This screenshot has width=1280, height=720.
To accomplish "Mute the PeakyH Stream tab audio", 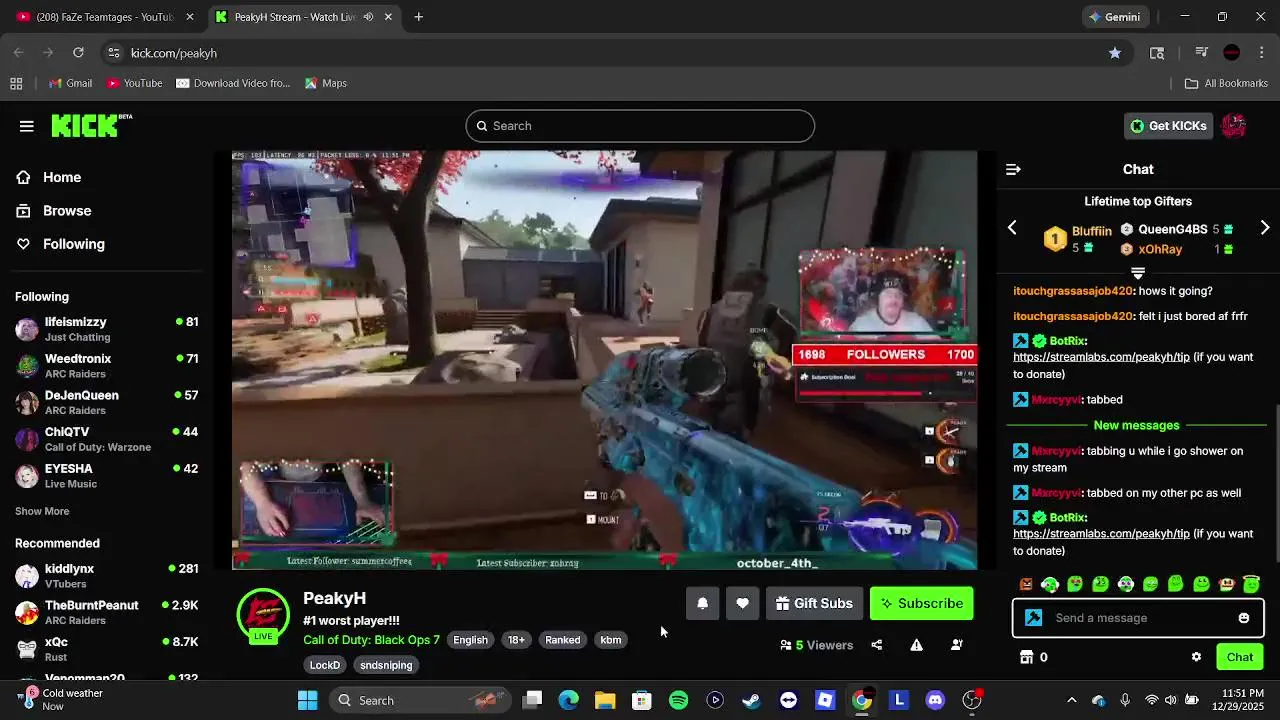I will pyautogui.click(x=368, y=17).
